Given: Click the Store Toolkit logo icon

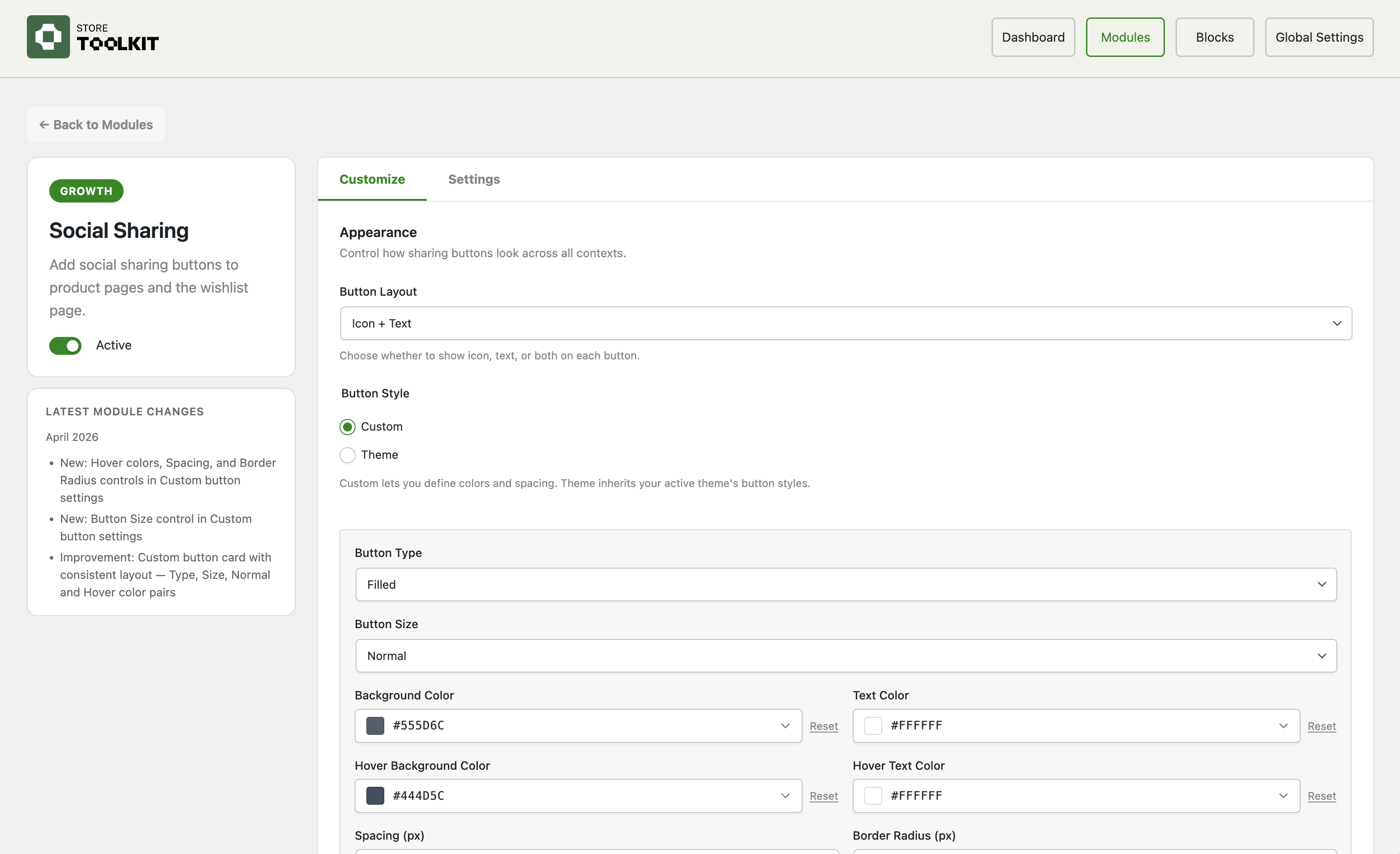Looking at the screenshot, I should [48, 37].
